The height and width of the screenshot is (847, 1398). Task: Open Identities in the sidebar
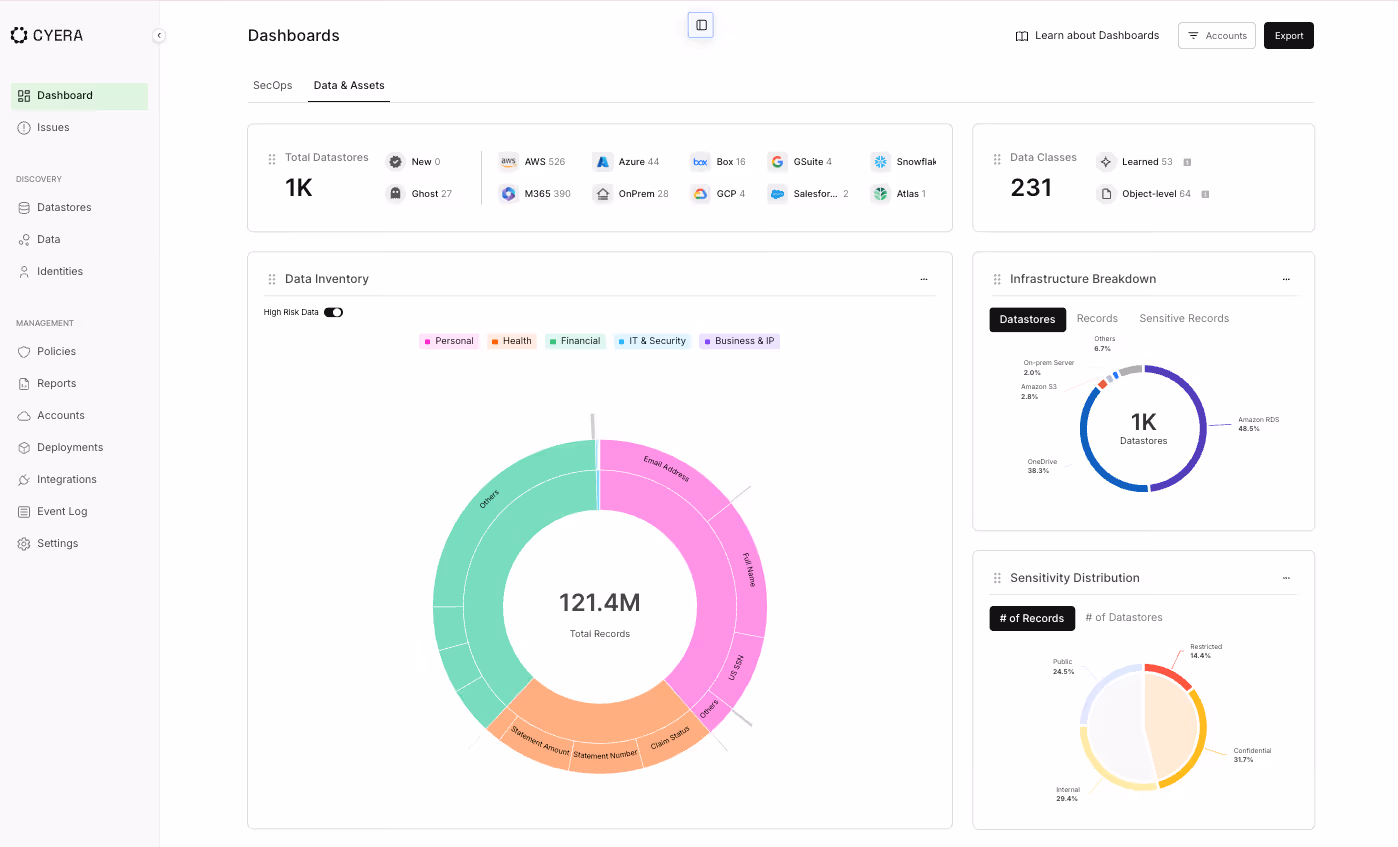[79, 272]
